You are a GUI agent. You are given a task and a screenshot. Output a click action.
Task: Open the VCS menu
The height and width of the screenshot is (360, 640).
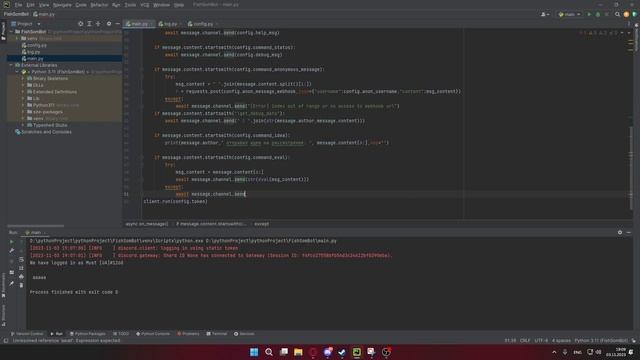click(145, 5)
